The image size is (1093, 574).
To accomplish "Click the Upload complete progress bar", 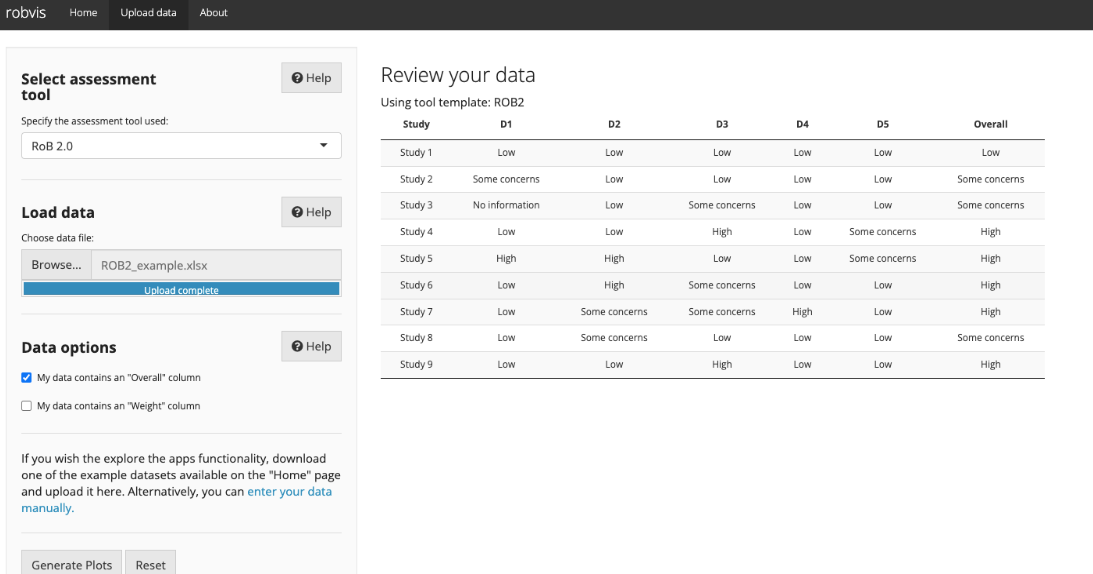I will (181, 289).
